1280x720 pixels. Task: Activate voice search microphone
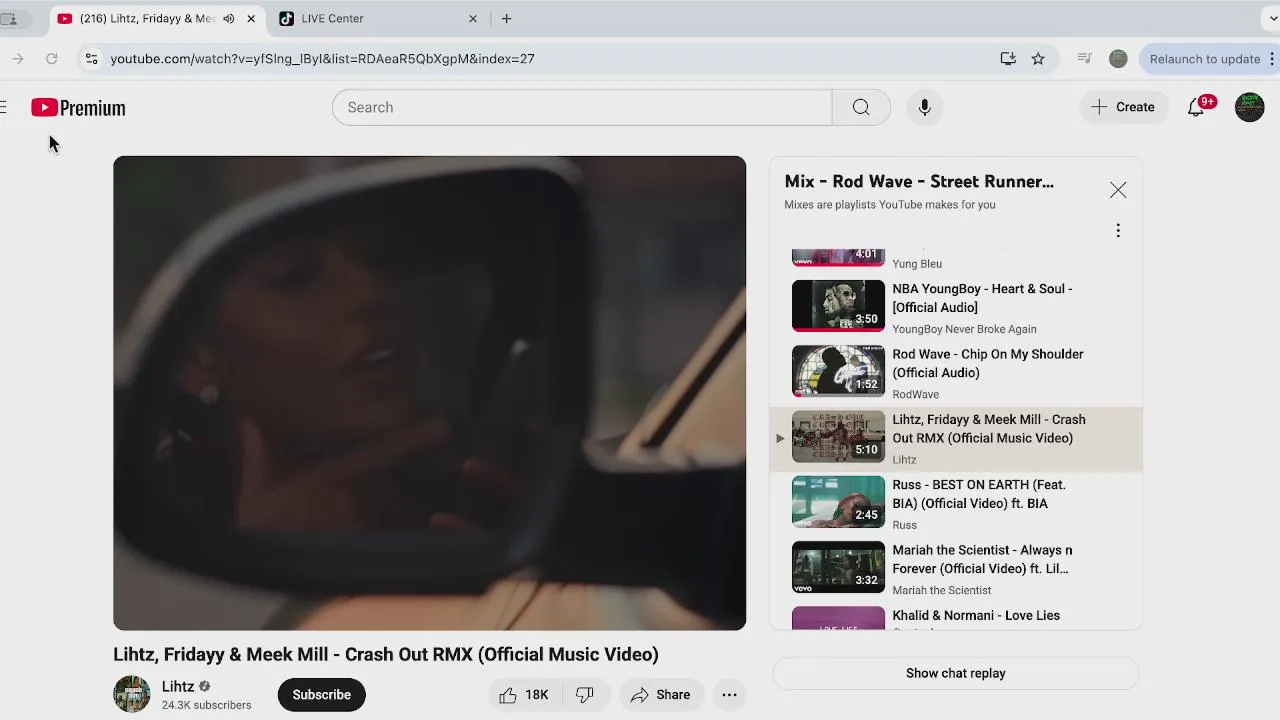[x=924, y=107]
